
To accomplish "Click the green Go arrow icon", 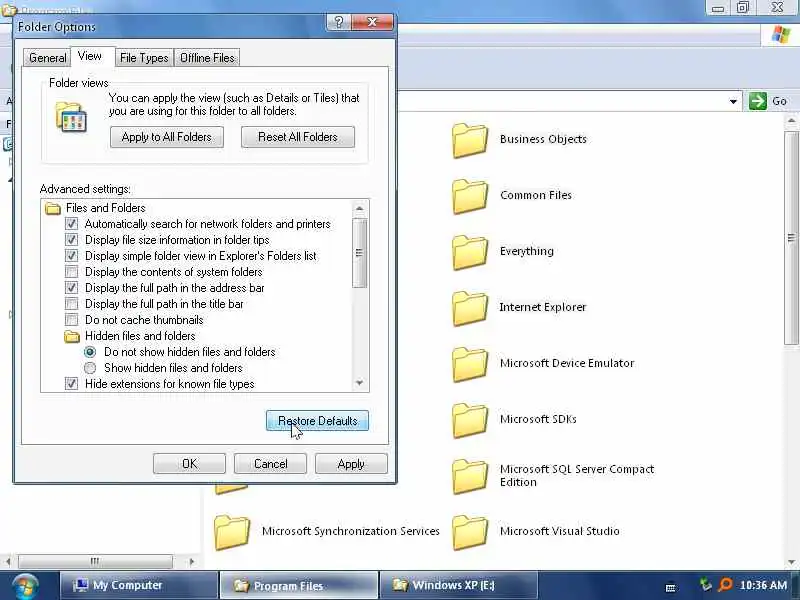I will click(x=758, y=101).
